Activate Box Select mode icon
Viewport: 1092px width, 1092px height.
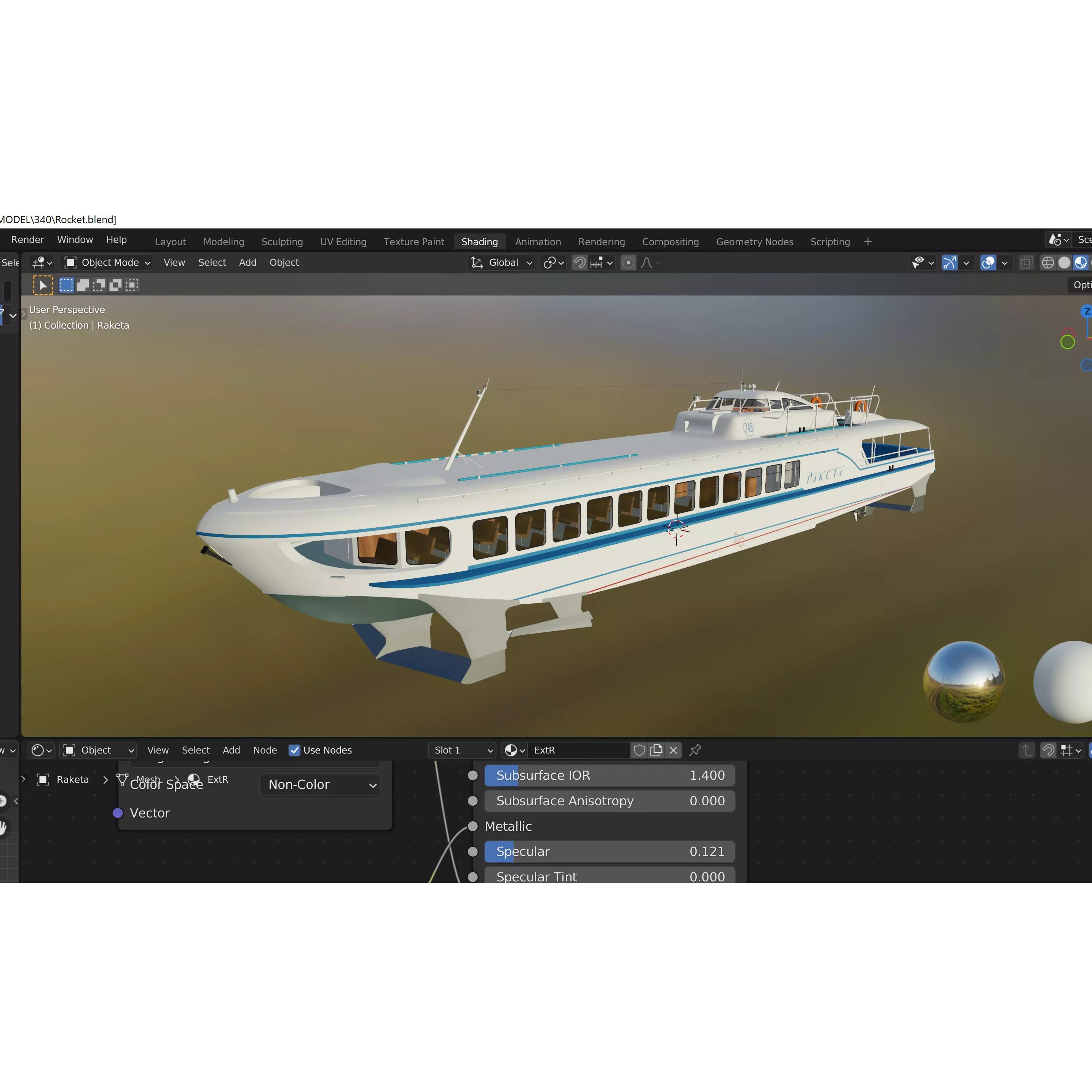[65, 285]
